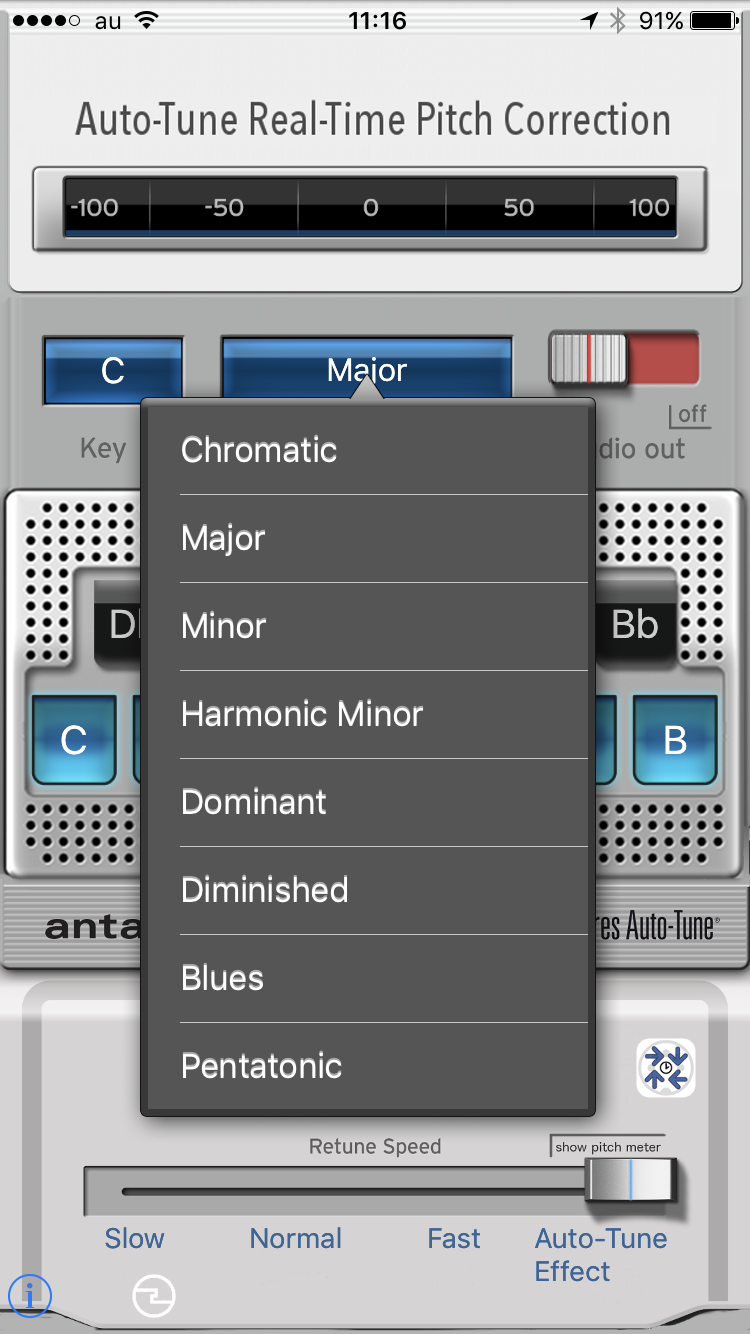Collapse the Major scale dropdown
The image size is (750, 1334).
367,370
